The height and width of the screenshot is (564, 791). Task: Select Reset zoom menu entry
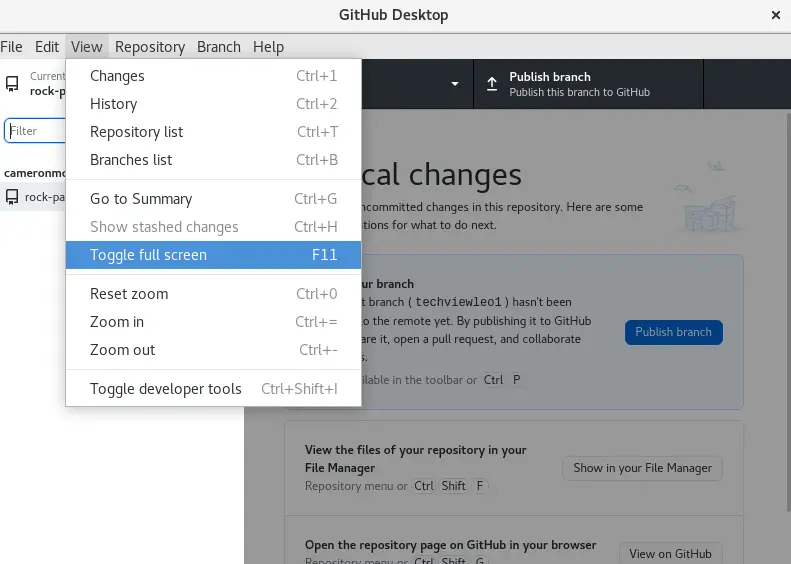point(213,294)
